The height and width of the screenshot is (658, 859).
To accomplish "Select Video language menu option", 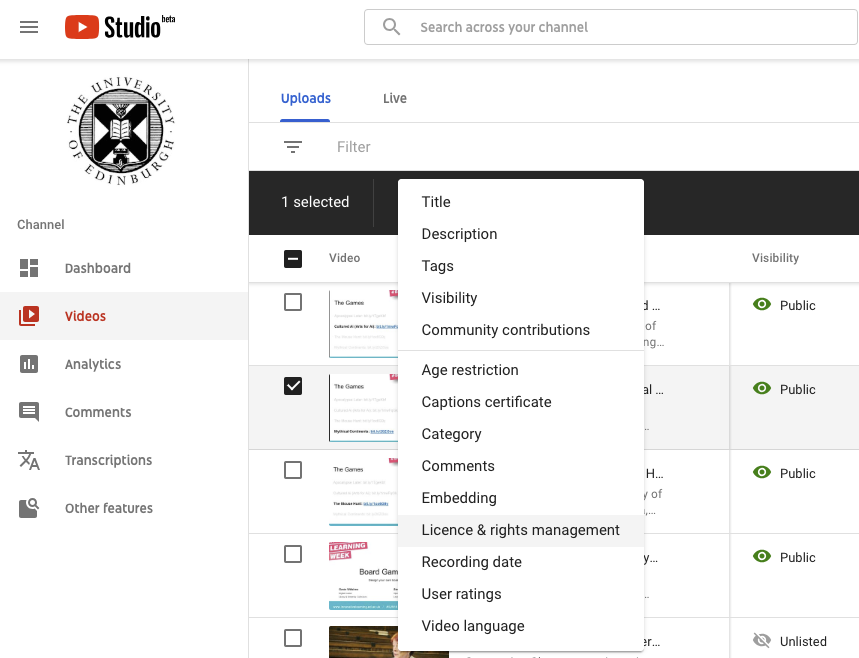I will pos(521,626).
